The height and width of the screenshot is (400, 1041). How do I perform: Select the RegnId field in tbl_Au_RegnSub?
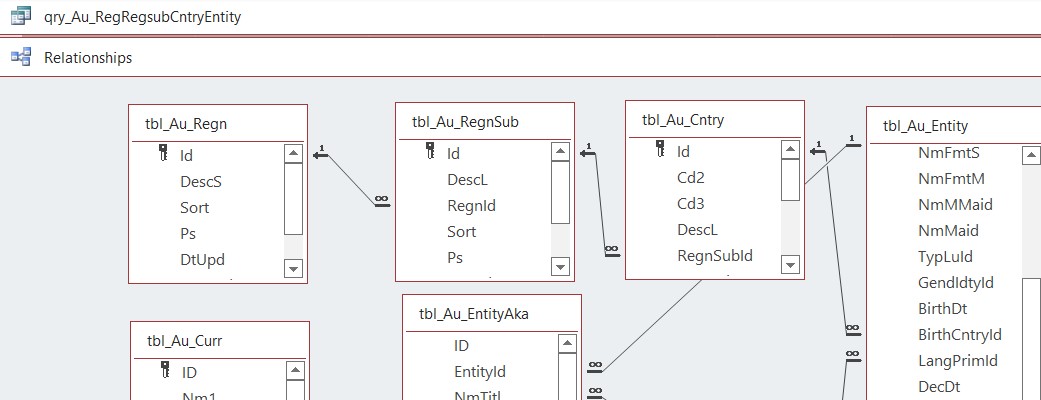pos(471,205)
